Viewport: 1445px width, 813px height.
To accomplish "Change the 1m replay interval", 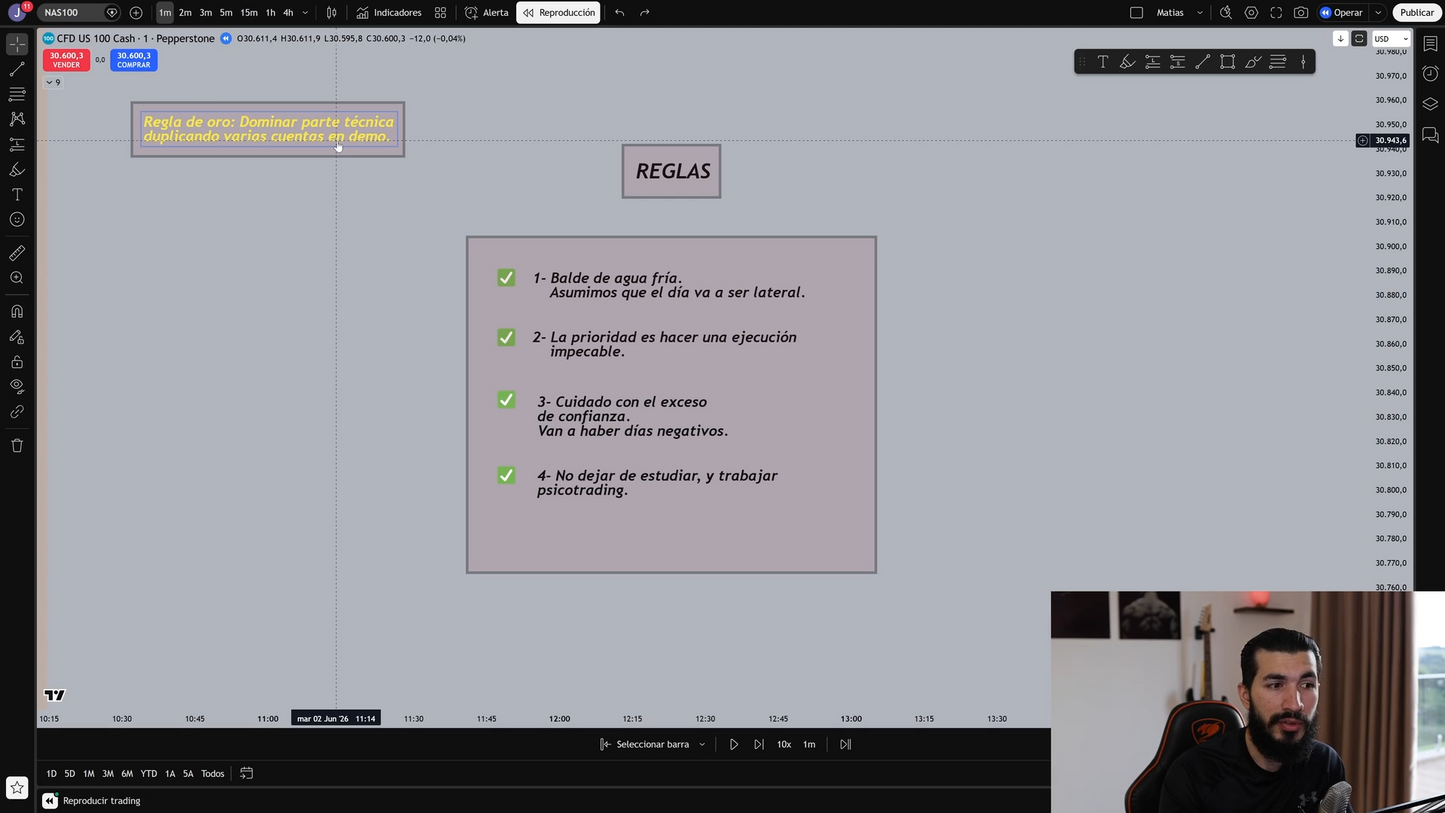I will pyautogui.click(x=809, y=744).
